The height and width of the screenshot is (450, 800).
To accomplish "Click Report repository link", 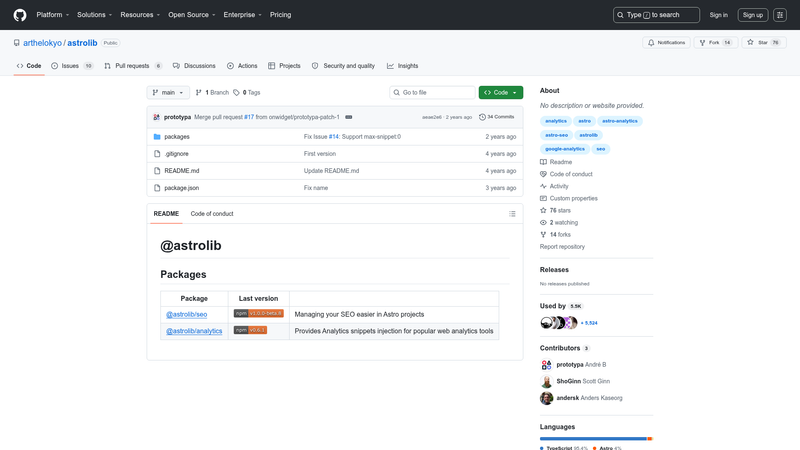I will click(562, 247).
